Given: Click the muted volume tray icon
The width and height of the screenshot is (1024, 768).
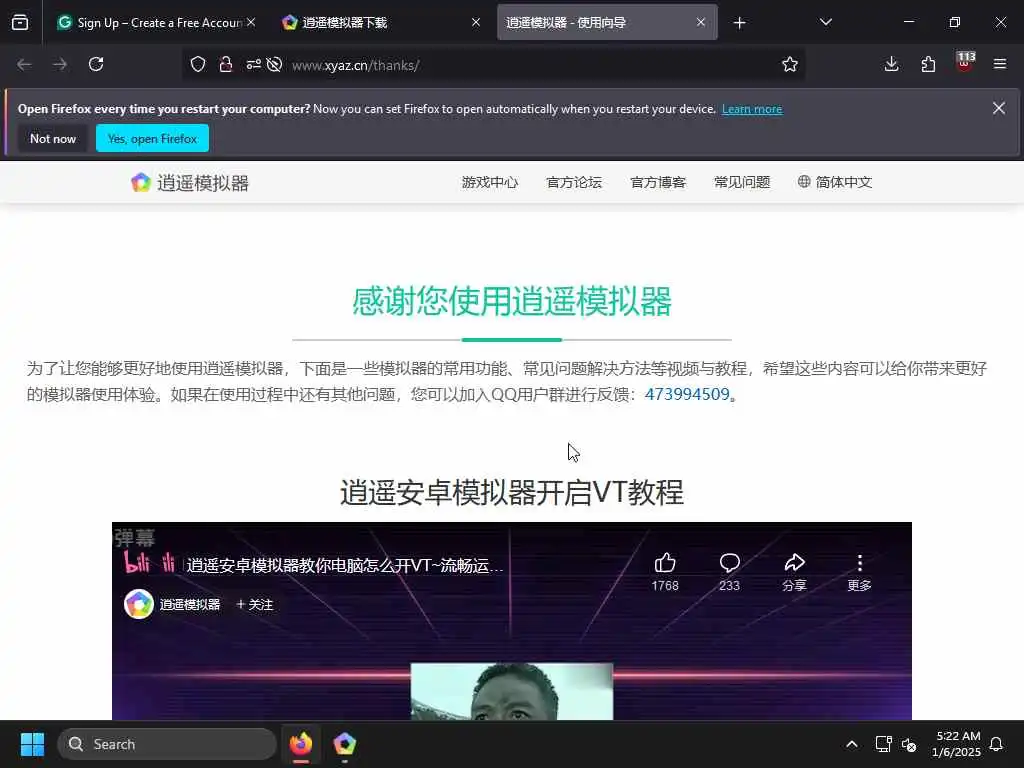Looking at the screenshot, I should click(909, 744).
